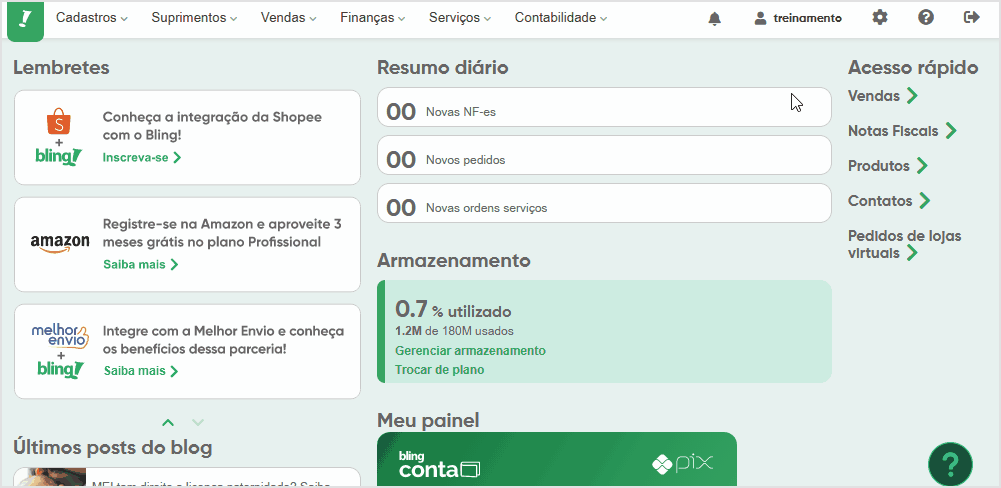Open the Novas ordens serviços summary card
1001x488 pixels.
tap(604, 203)
